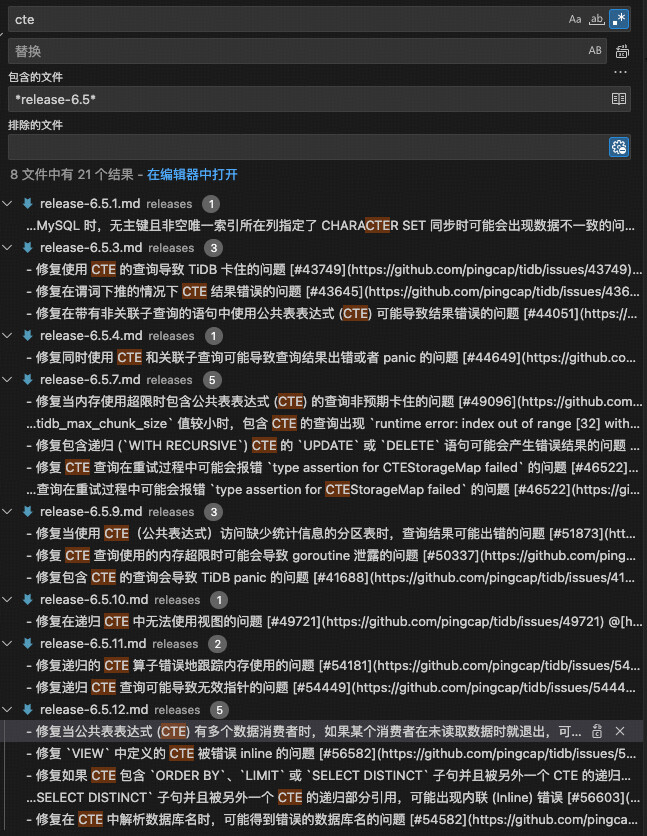Collapse the release-6.5.7.md result group
Screen dimensions: 647x836
click(x=7, y=379)
